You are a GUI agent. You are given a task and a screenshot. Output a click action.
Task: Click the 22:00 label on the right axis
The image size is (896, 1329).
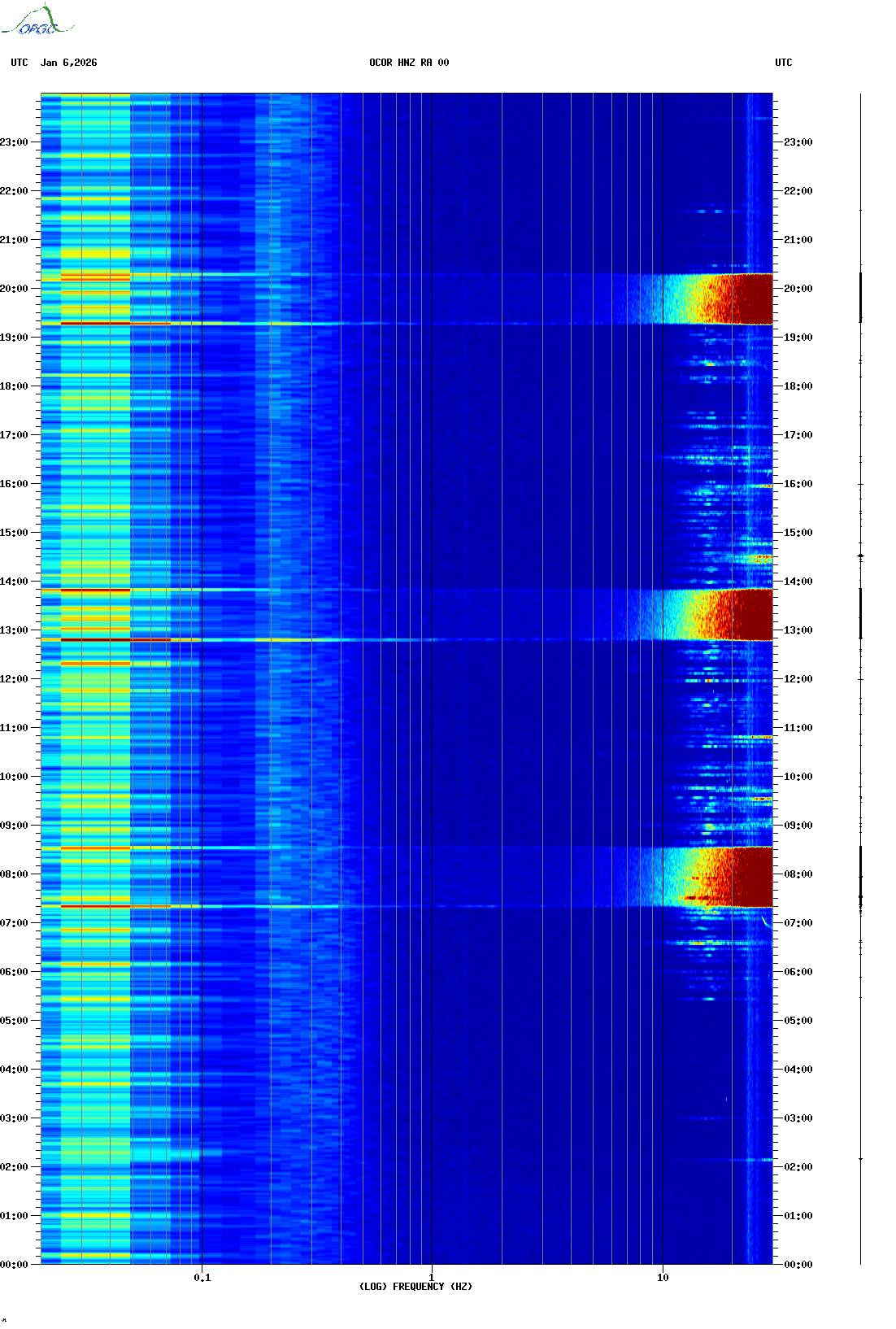tap(798, 191)
